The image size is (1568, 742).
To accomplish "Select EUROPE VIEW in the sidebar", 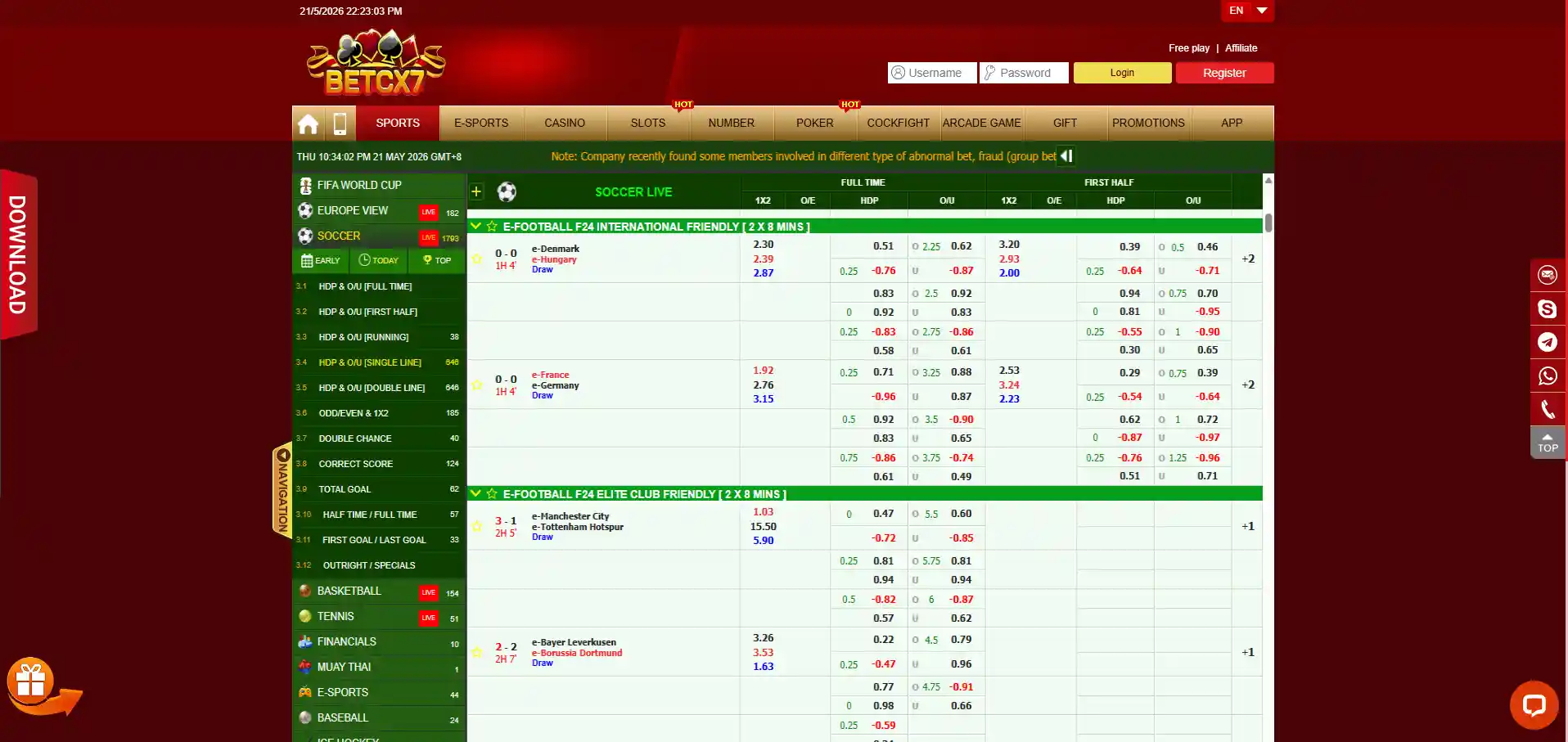I will (379, 211).
